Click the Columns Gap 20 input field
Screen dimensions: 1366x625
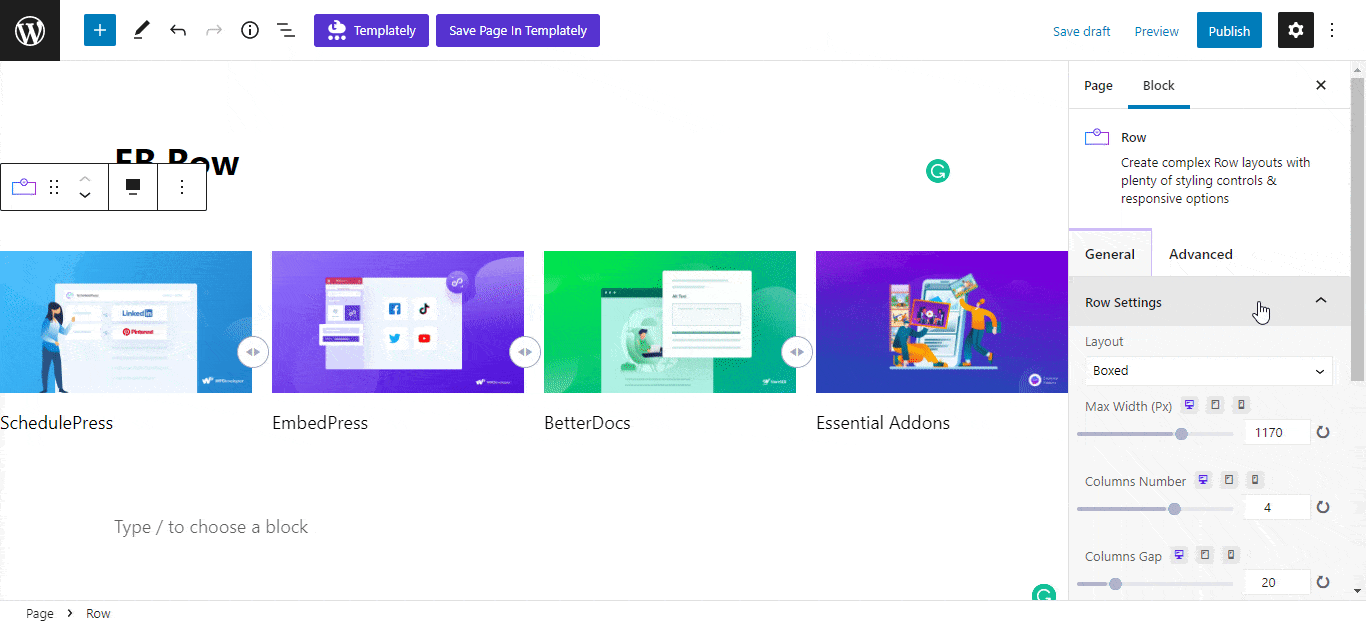[1277, 582]
